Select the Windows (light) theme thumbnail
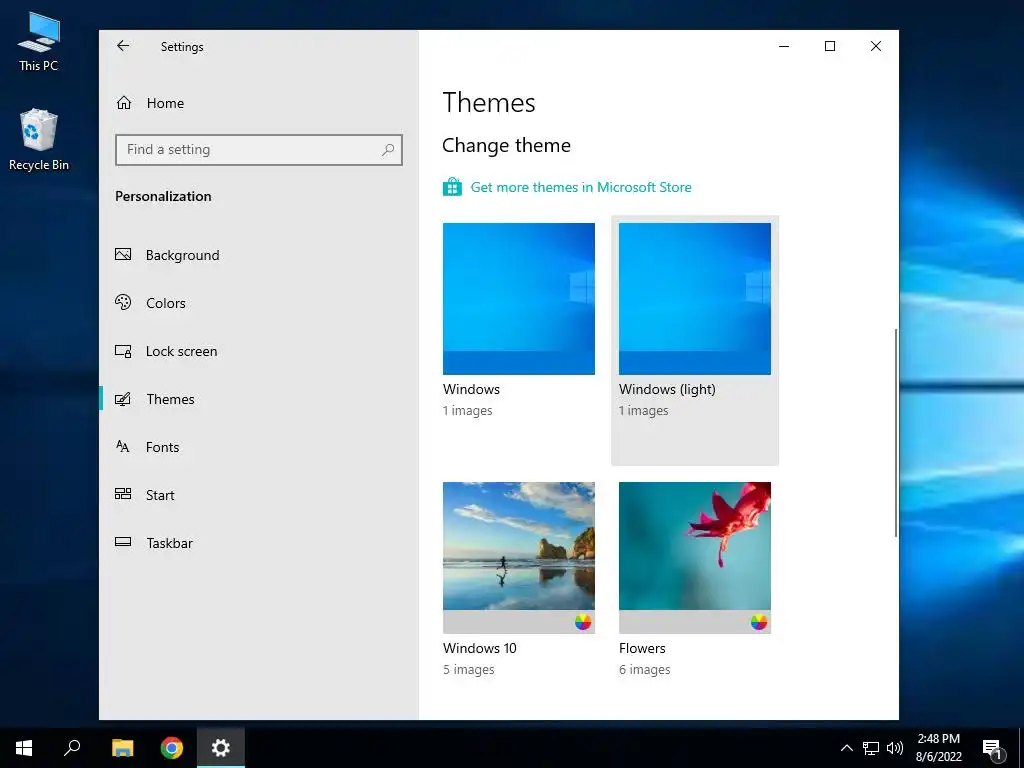The image size is (1024, 768). point(695,298)
